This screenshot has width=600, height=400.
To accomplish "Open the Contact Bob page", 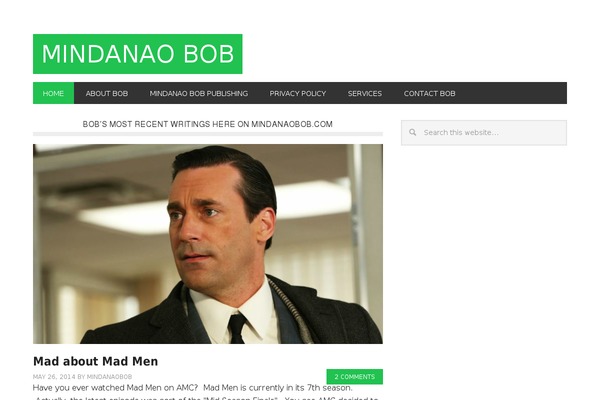I will click(429, 93).
